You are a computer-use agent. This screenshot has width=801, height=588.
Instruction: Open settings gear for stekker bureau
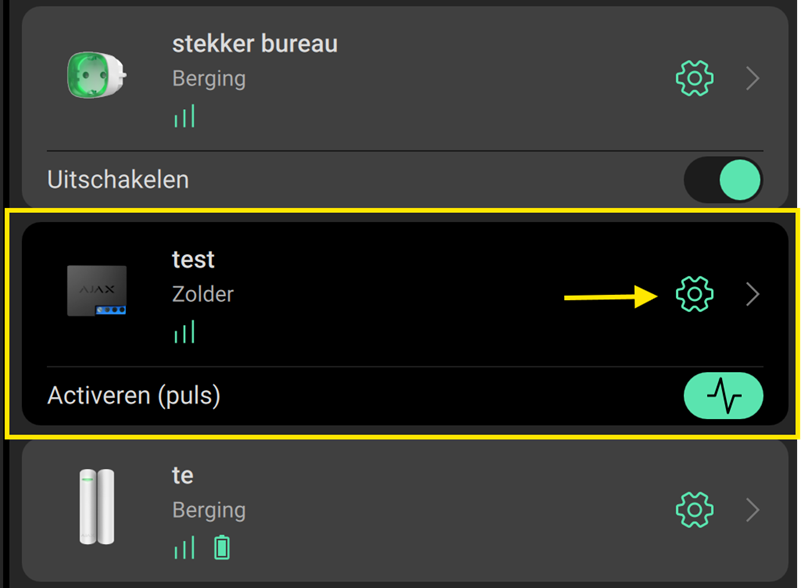(x=694, y=77)
